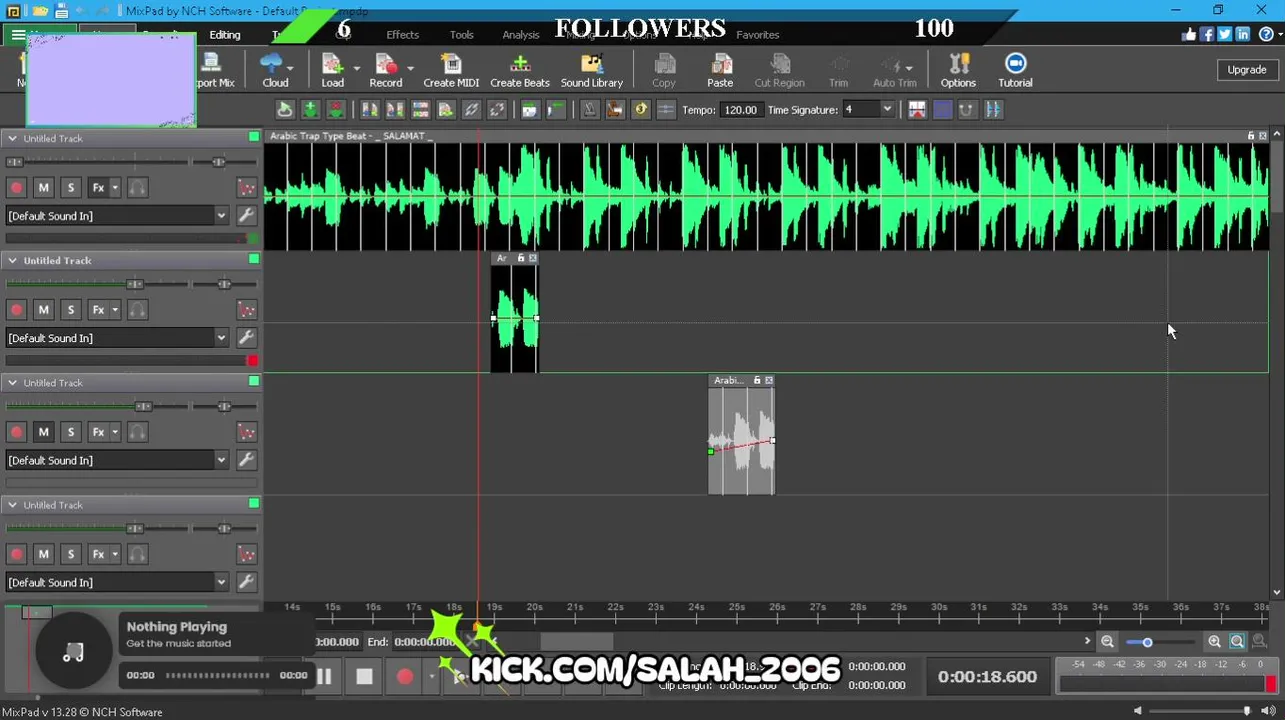Collapse the second Untitled Track header
Viewport: 1285px width, 720px height.
(x=12, y=260)
